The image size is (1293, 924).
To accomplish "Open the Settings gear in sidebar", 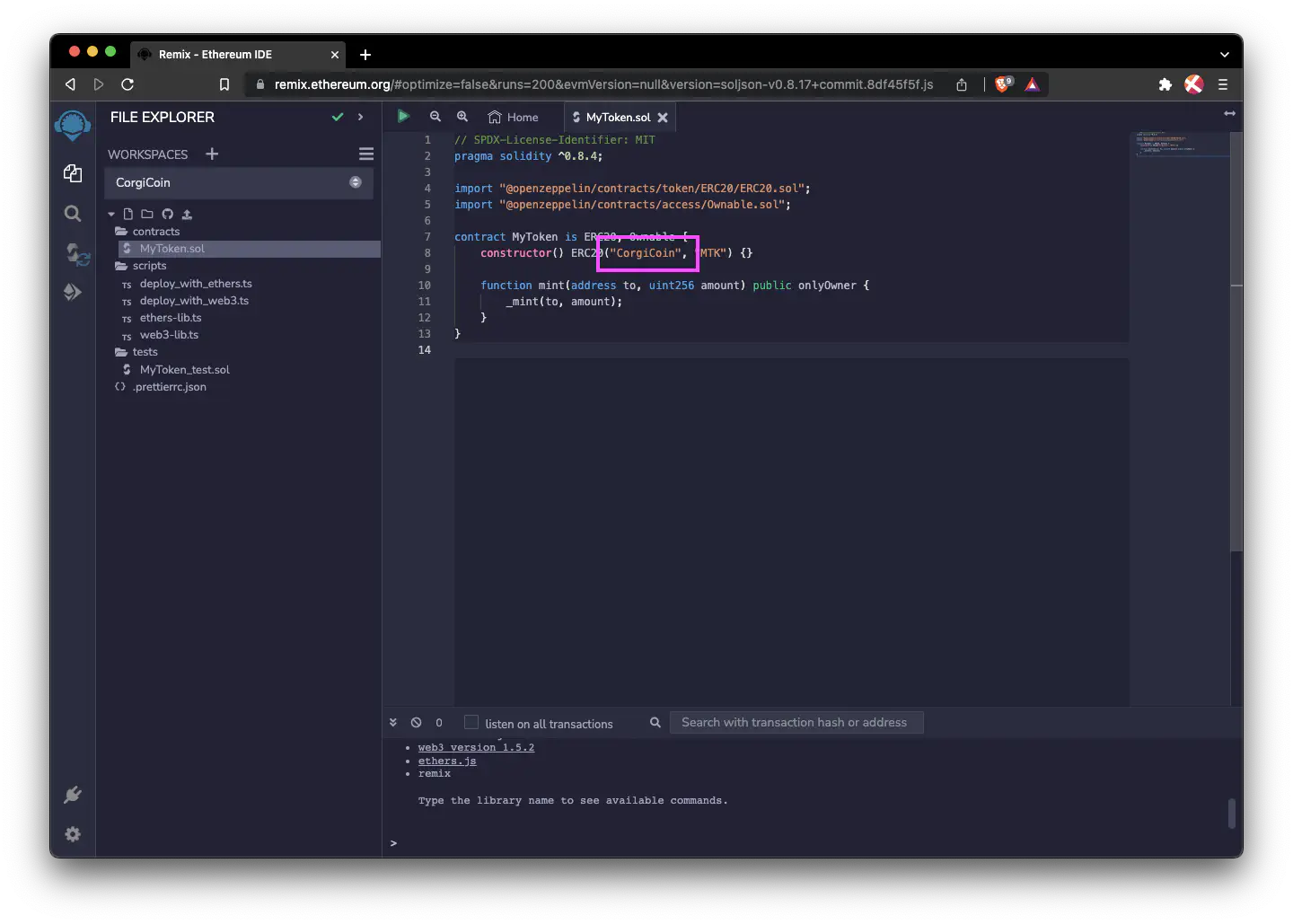I will coord(73,834).
